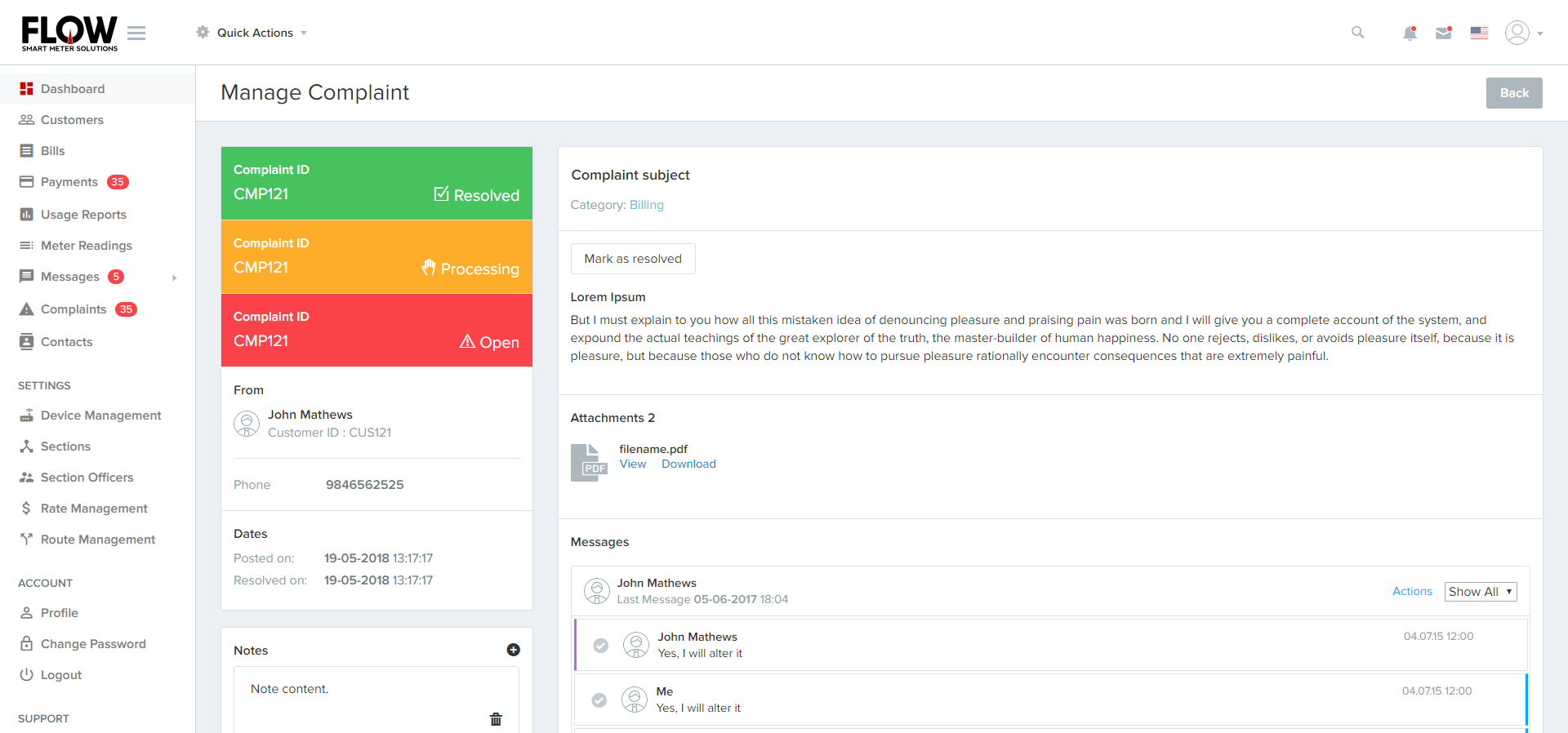Delete the note using trash icon
1568x733 pixels.
[x=496, y=719]
